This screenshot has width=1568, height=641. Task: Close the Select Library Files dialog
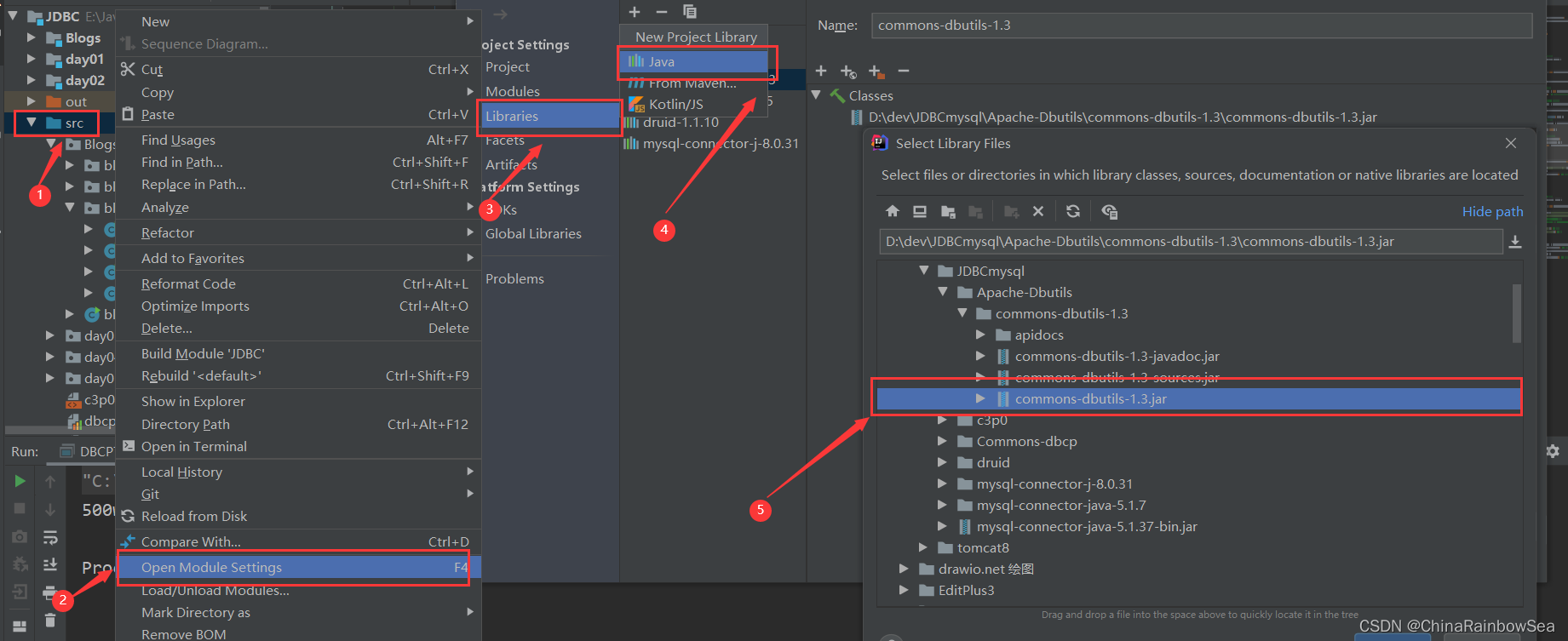(x=1511, y=143)
